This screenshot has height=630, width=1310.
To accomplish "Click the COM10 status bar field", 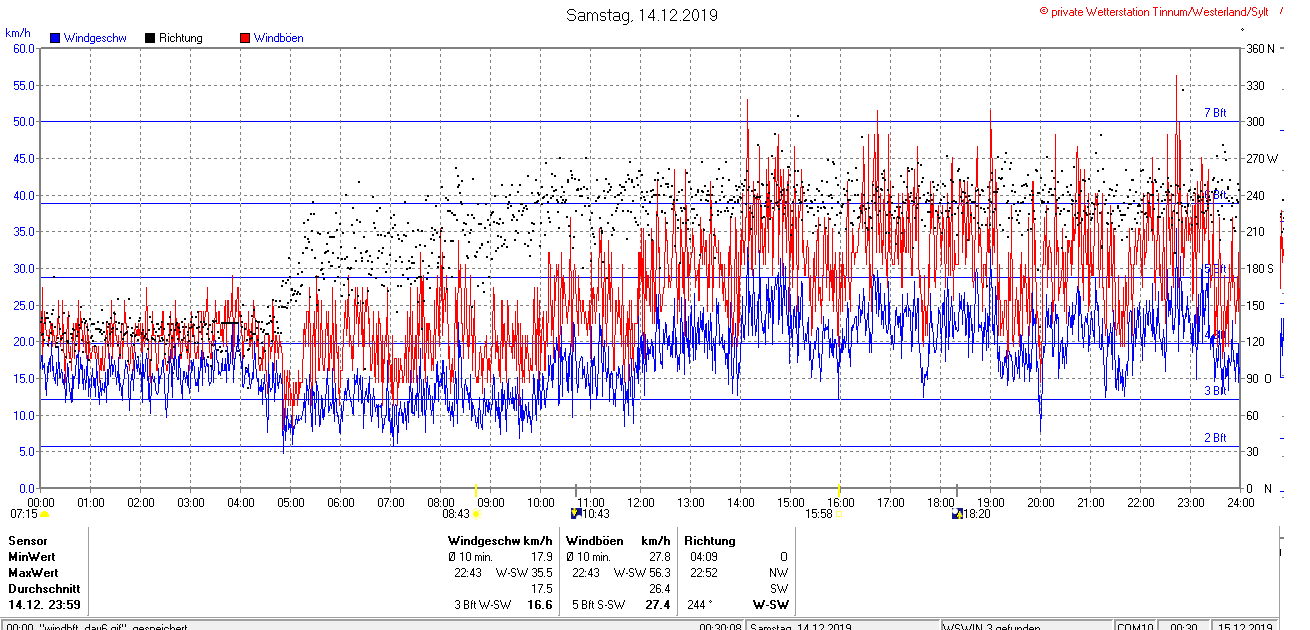I will 1137,627.
